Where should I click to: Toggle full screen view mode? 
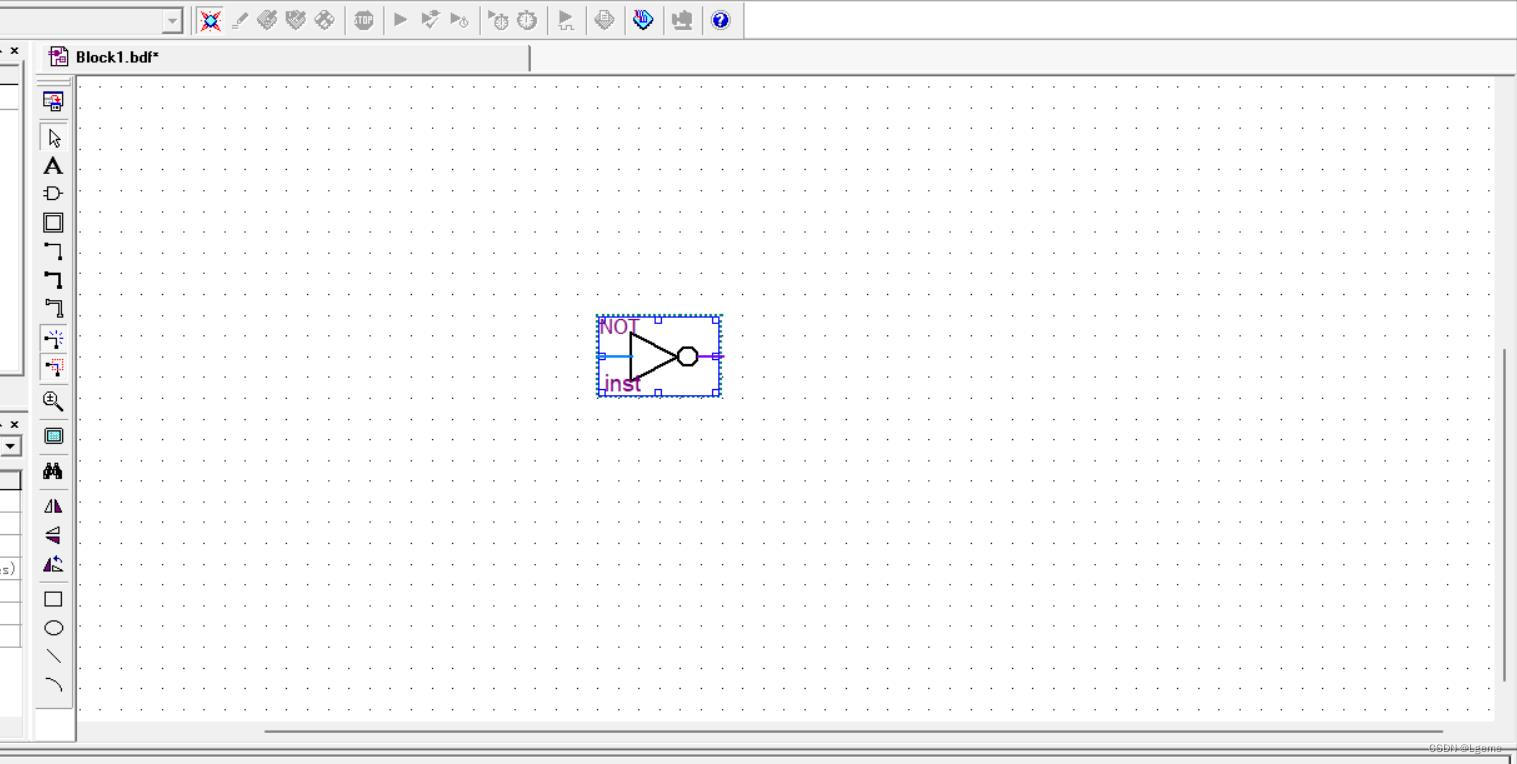(x=53, y=435)
